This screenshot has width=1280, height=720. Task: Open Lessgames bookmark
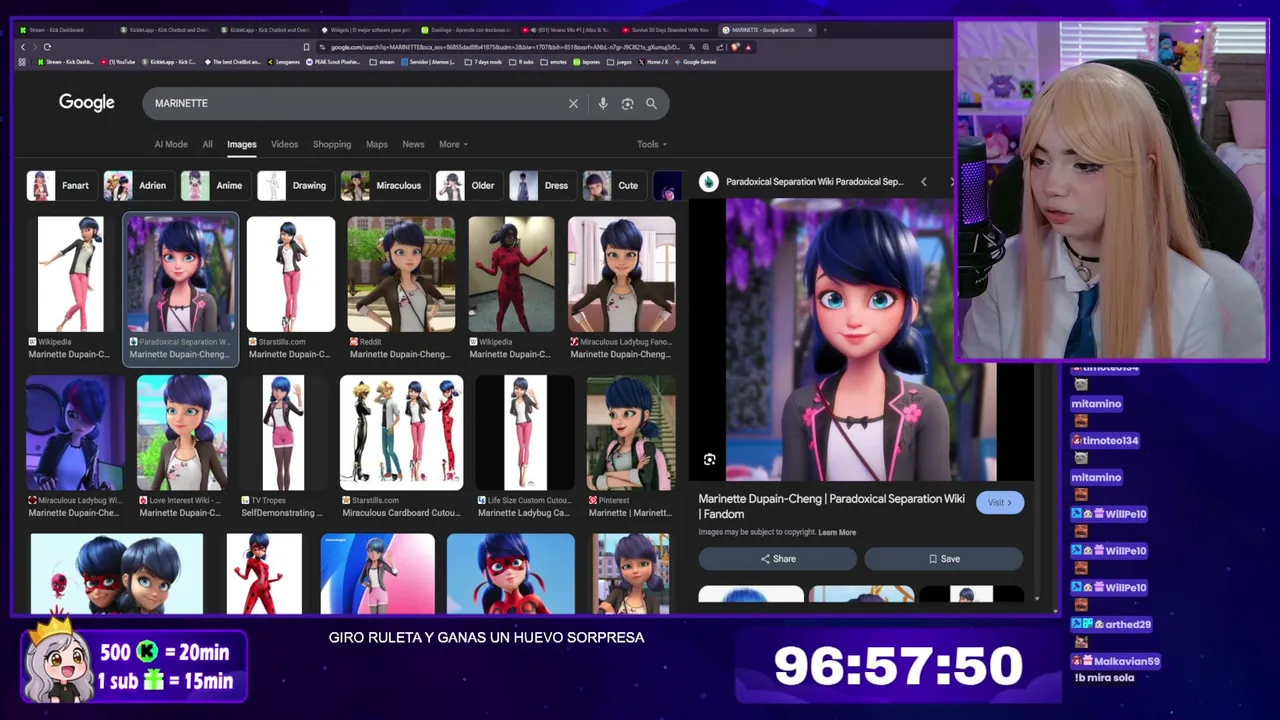(284, 62)
